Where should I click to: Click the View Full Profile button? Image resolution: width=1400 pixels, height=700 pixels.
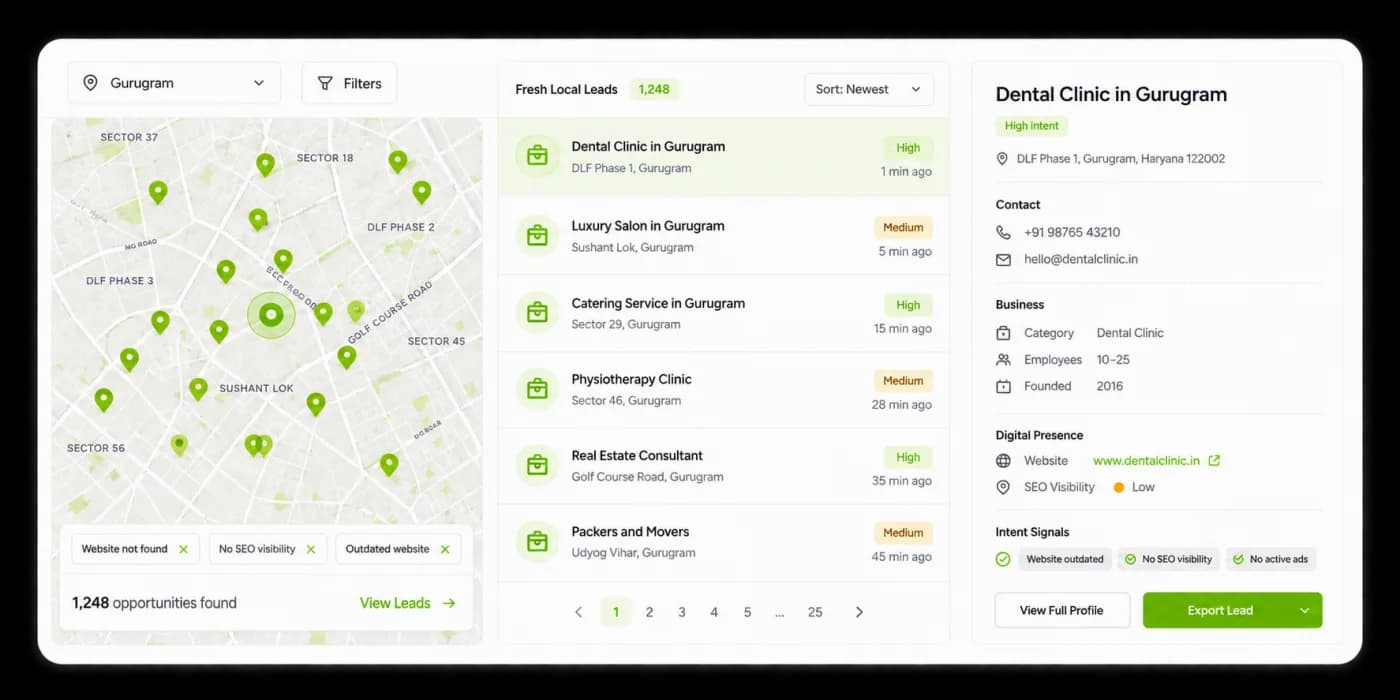[x=1062, y=610]
